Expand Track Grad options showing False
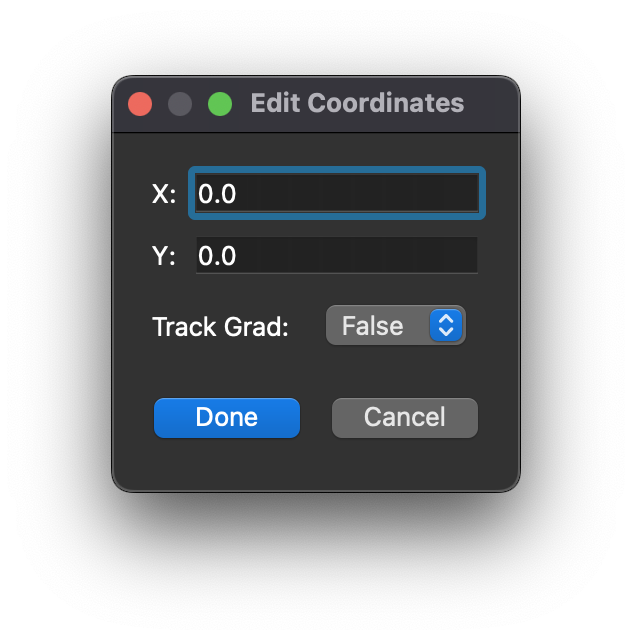The image size is (632, 640). click(x=396, y=325)
